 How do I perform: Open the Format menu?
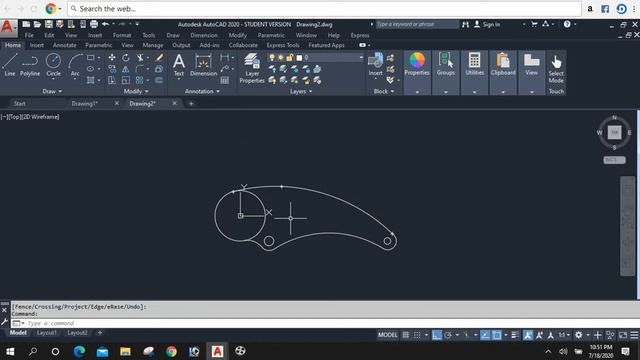coord(122,36)
